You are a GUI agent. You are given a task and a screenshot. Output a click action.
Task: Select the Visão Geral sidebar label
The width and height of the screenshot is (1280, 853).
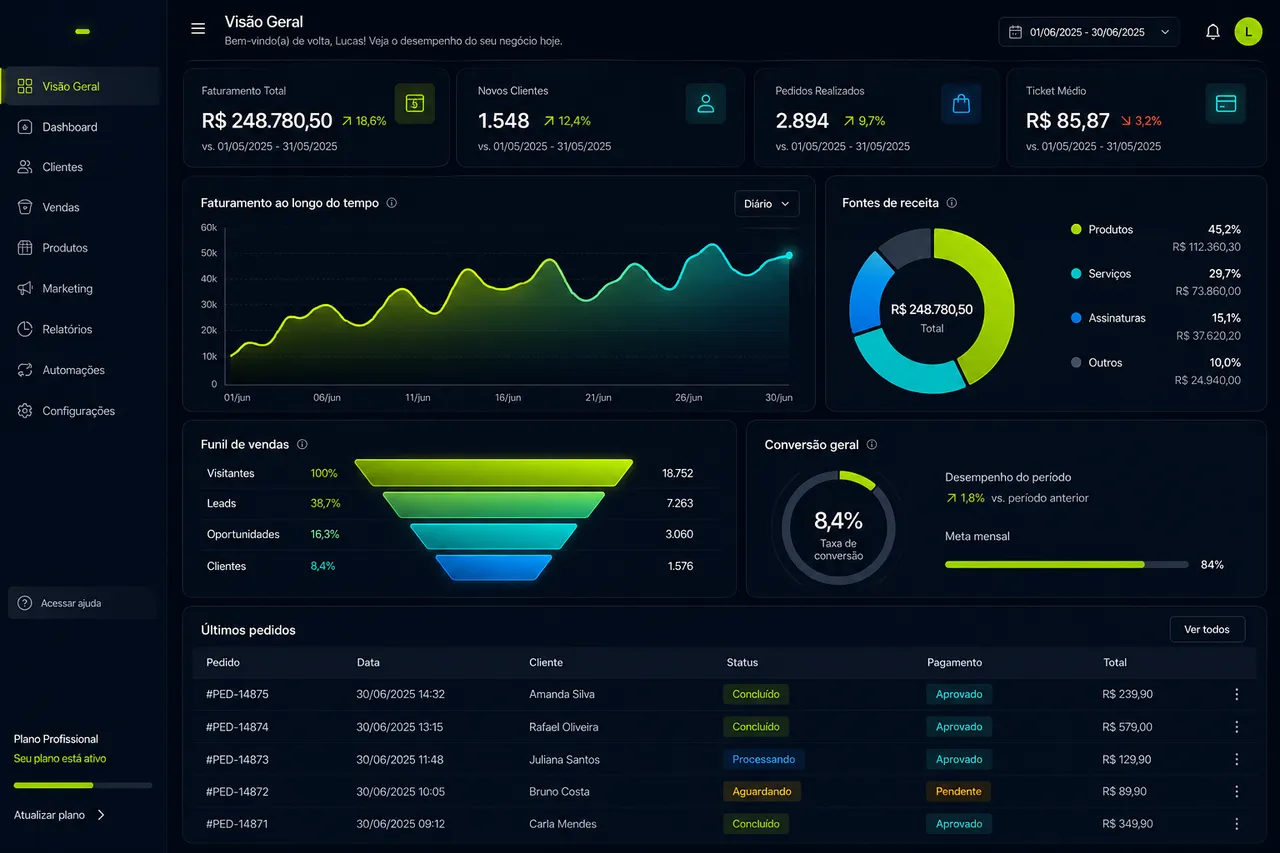tap(71, 87)
